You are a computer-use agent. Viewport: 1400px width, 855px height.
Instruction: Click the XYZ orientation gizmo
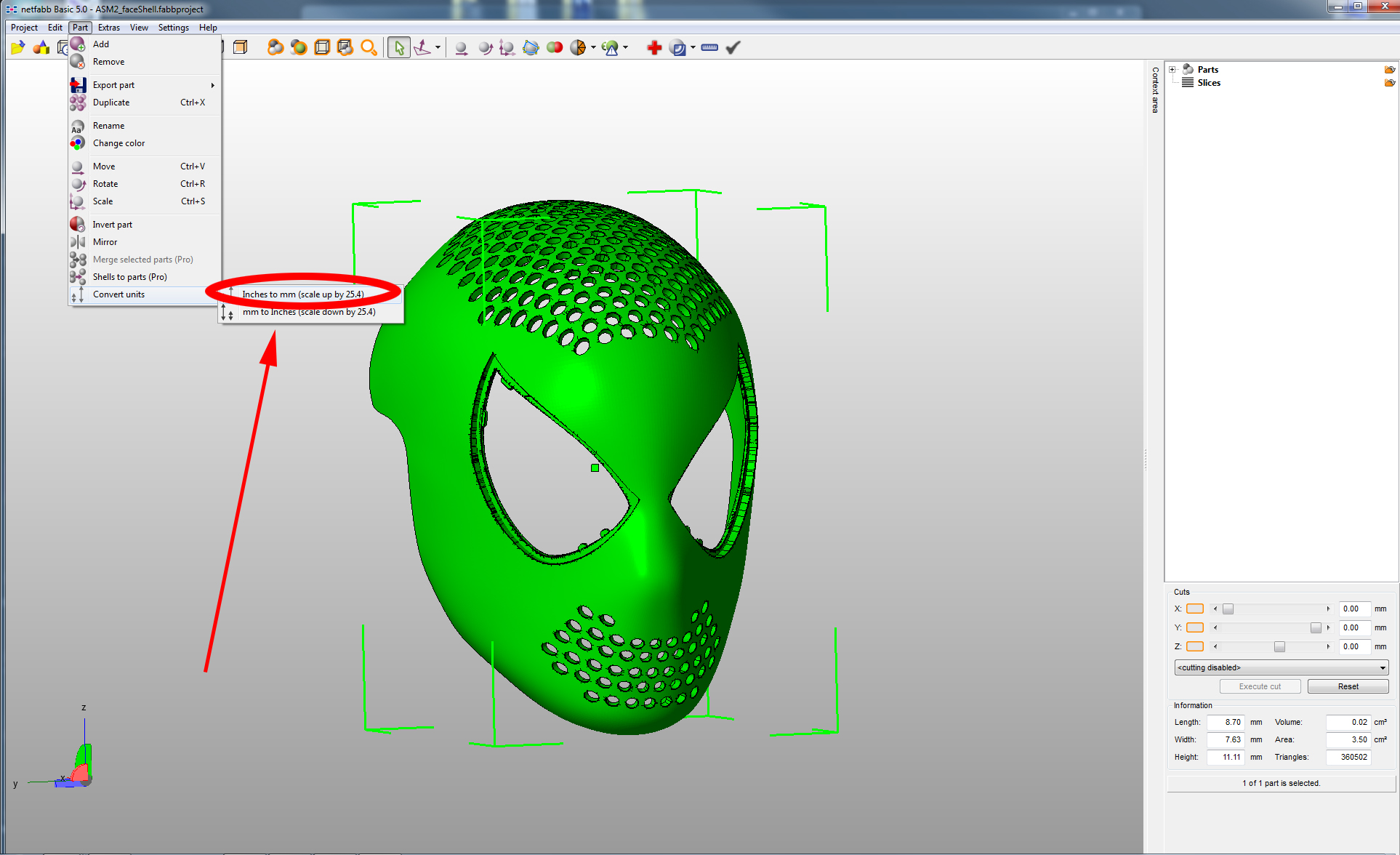[x=73, y=763]
